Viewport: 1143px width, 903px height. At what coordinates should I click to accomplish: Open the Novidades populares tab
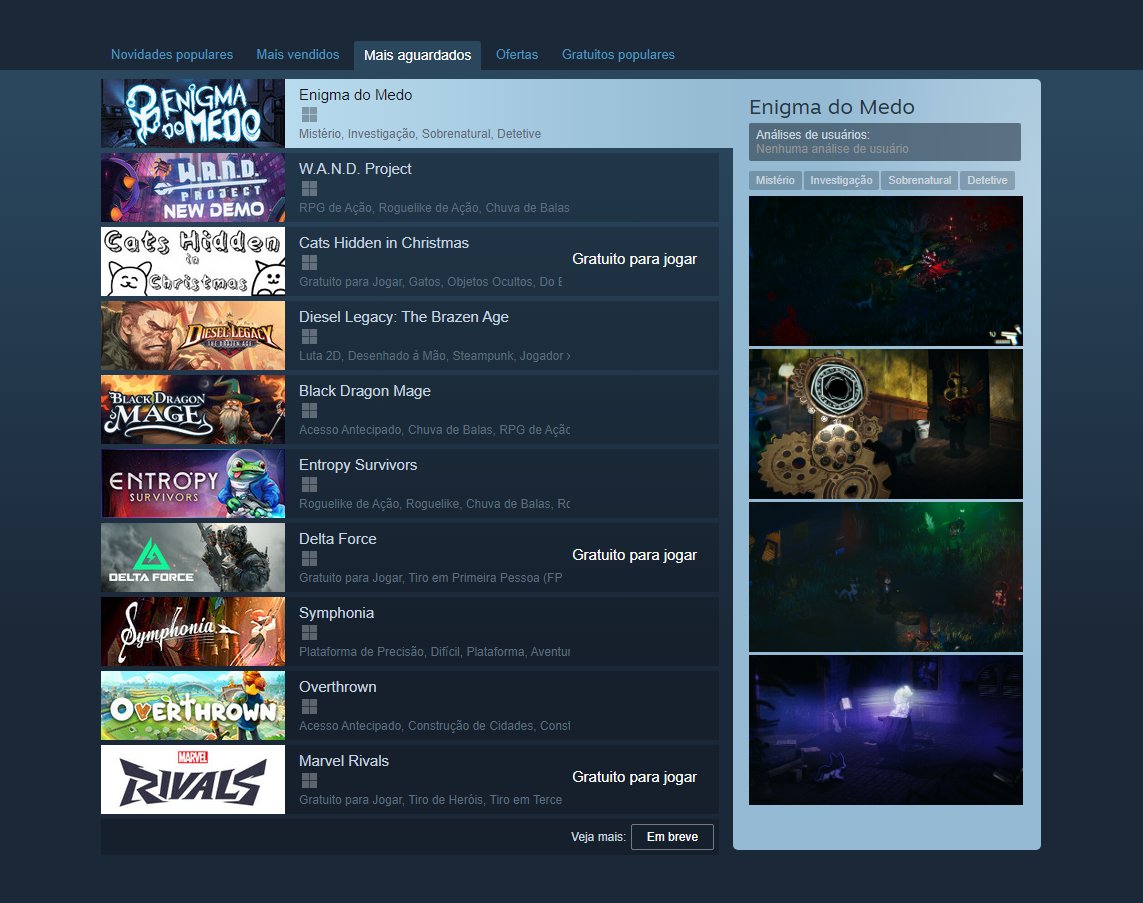coord(172,55)
